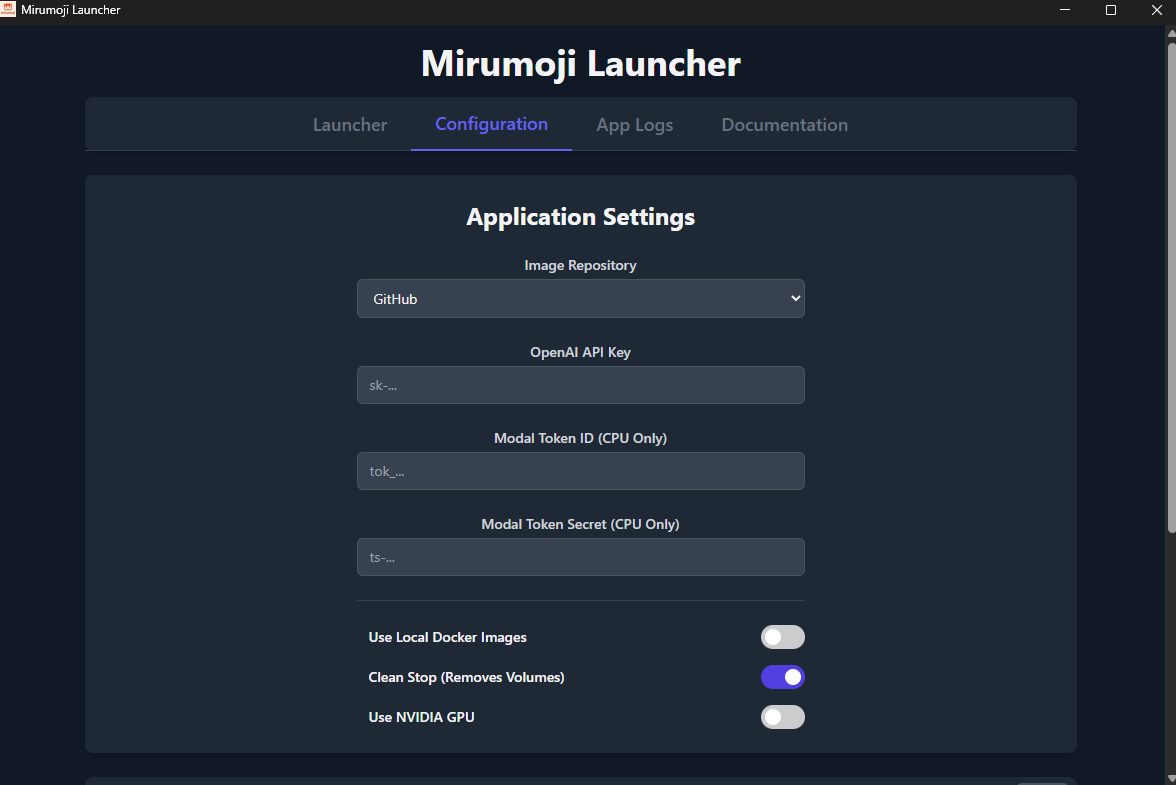1176x785 pixels.
Task: Focus the OpenAI API Key field
Action: click(x=580, y=385)
